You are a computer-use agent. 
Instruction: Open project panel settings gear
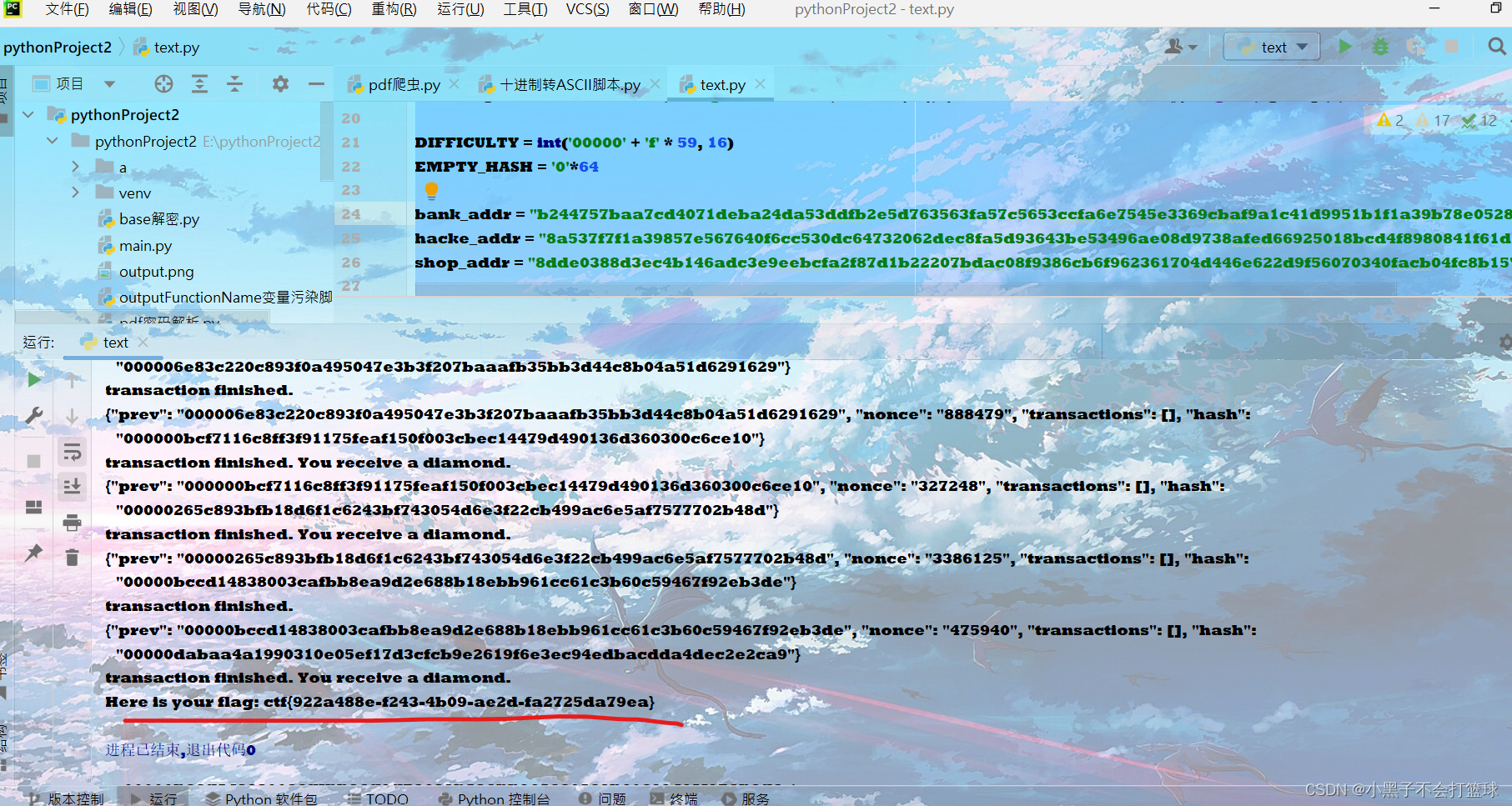coord(280,83)
